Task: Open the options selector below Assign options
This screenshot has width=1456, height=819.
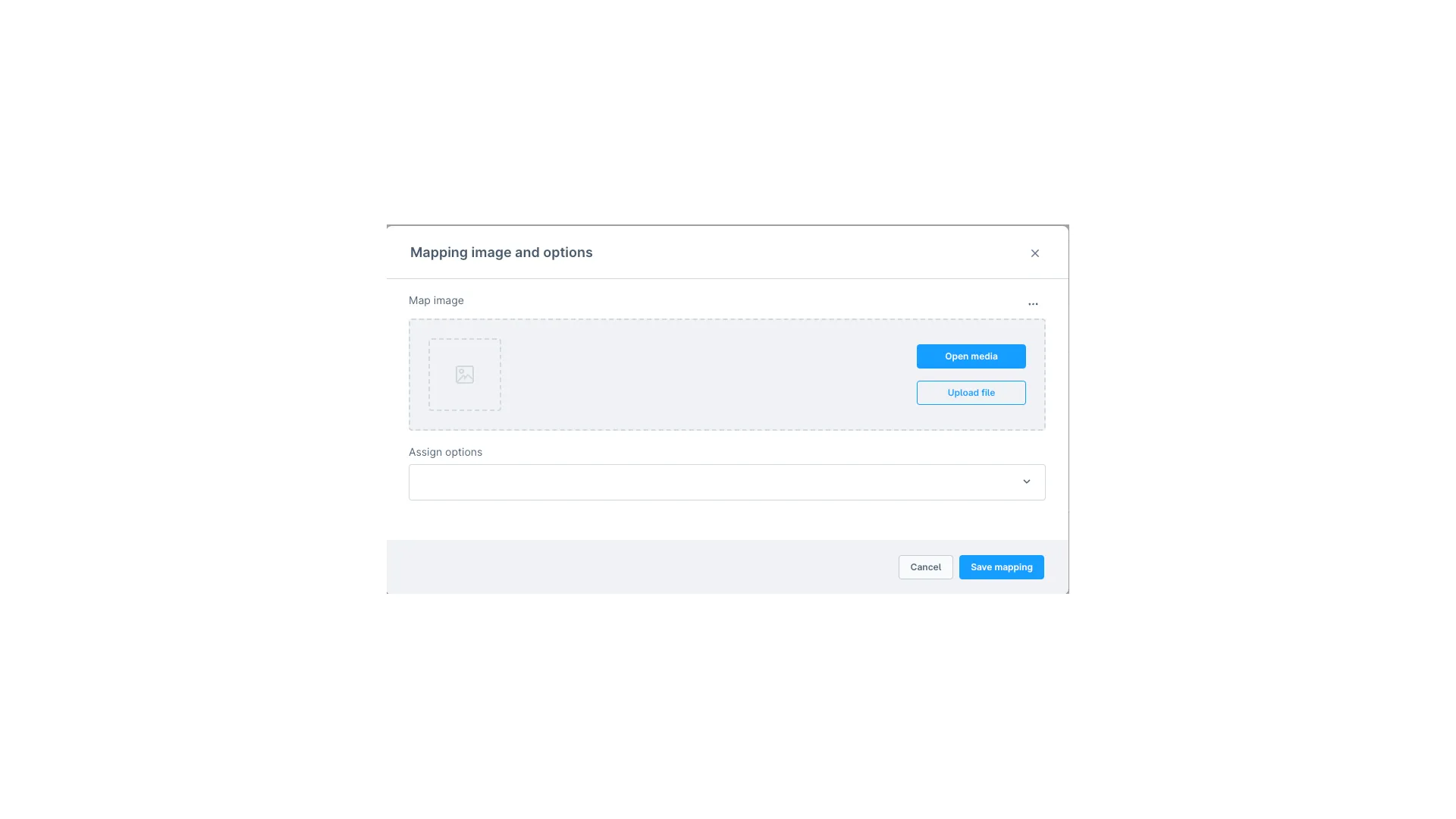Action: (726, 481)
